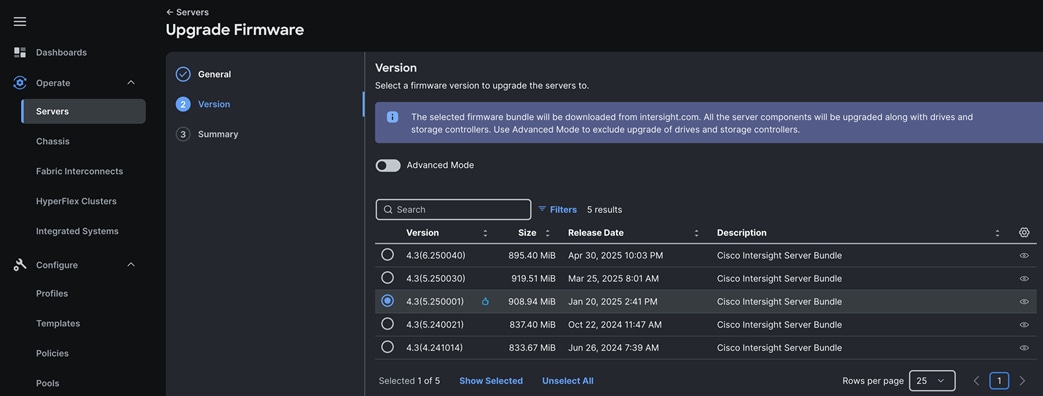Select firmware version 4.3(5.250030) radio button

387,278
